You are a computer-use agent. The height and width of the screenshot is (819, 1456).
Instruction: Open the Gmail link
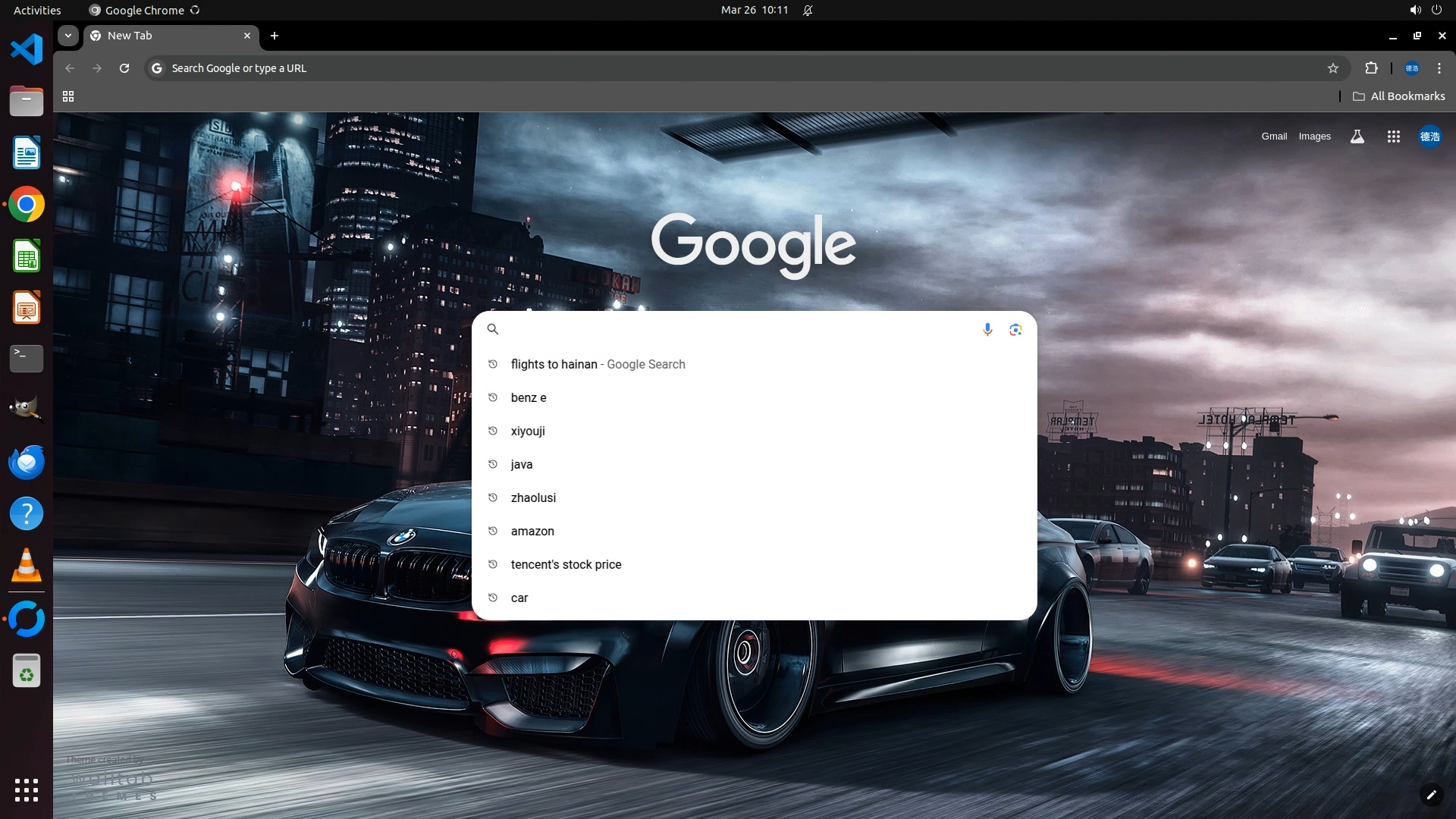coord(1274,136)
